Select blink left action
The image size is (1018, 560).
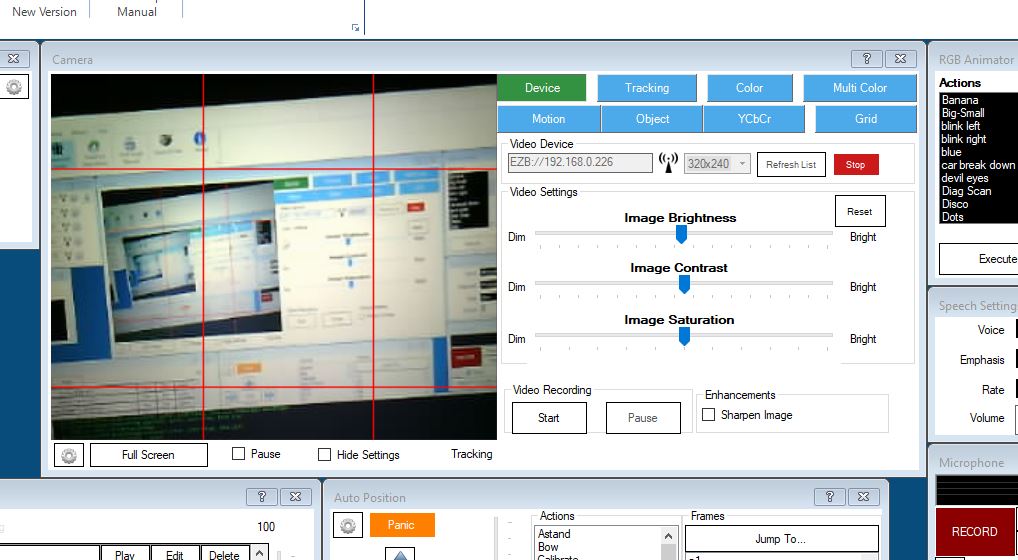pyautogui.click(x=961, y=126)
